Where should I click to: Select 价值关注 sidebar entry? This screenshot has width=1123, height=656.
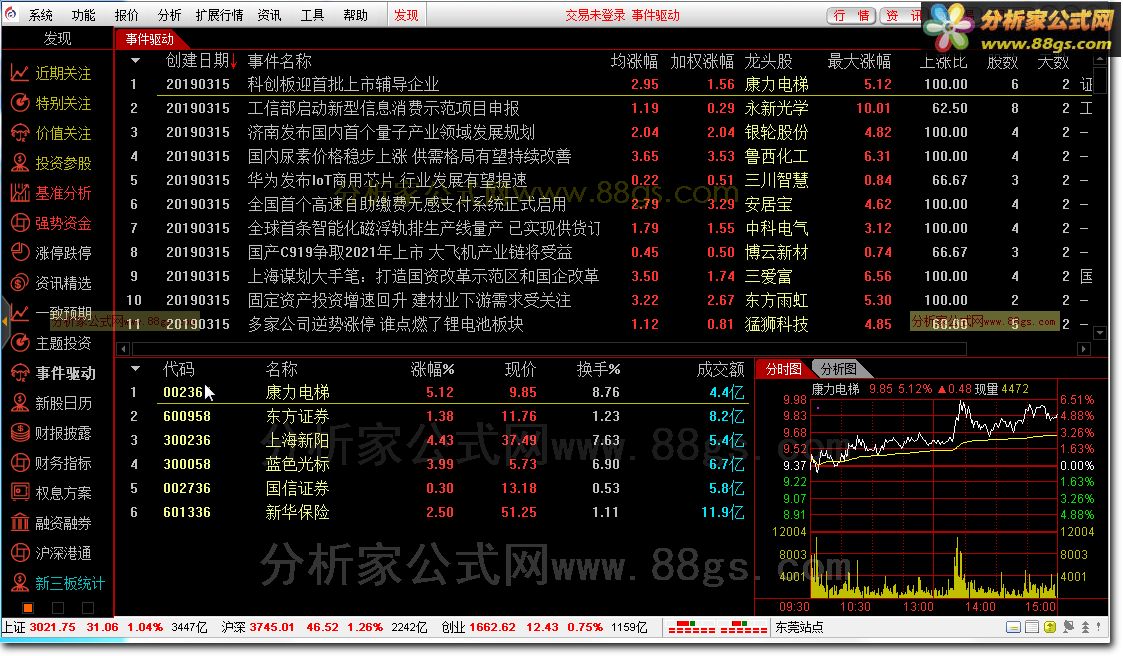click(x=51, y=133)
